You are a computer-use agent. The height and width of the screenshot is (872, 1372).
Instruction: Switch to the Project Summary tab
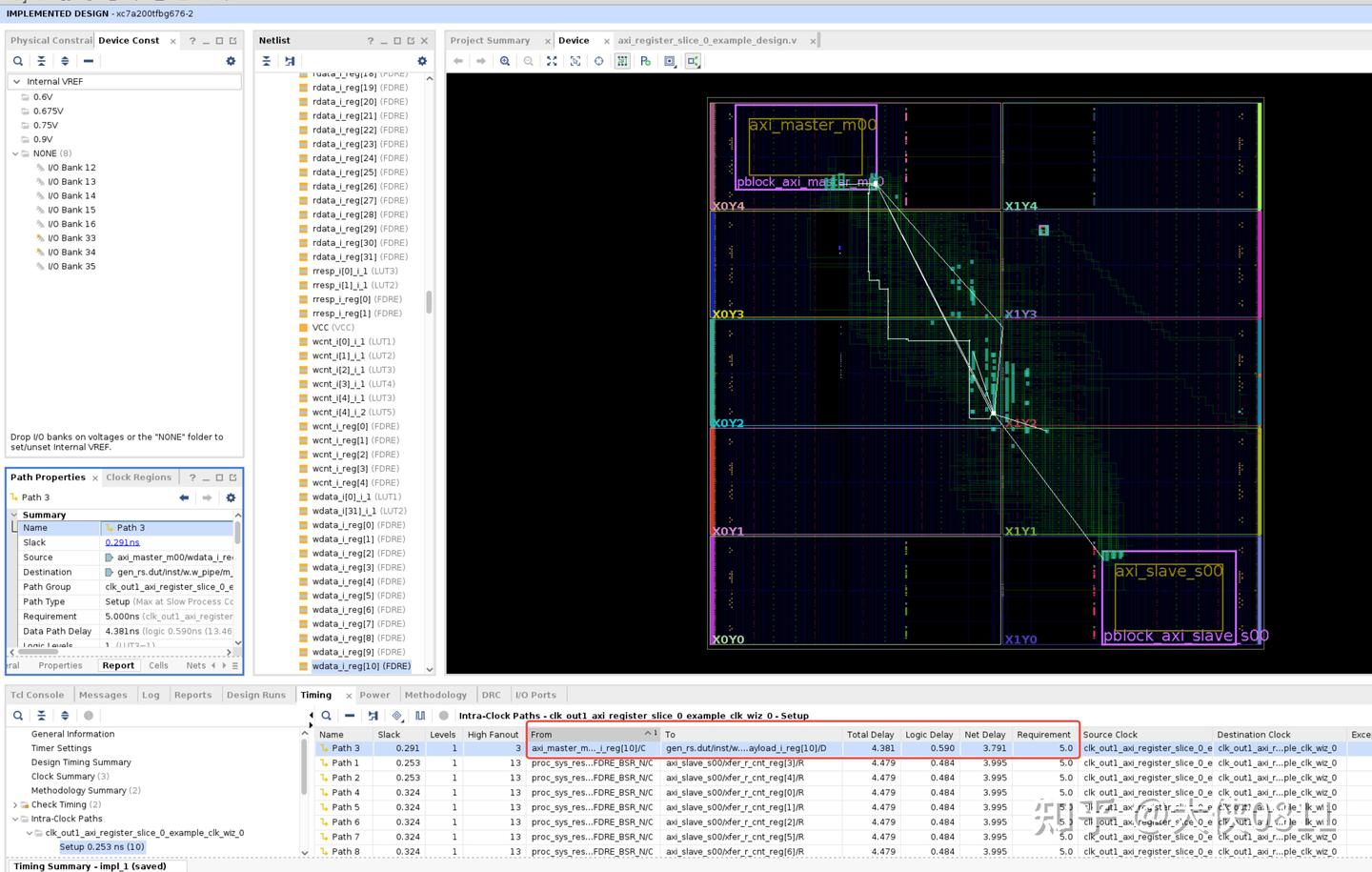pos(490,40)
